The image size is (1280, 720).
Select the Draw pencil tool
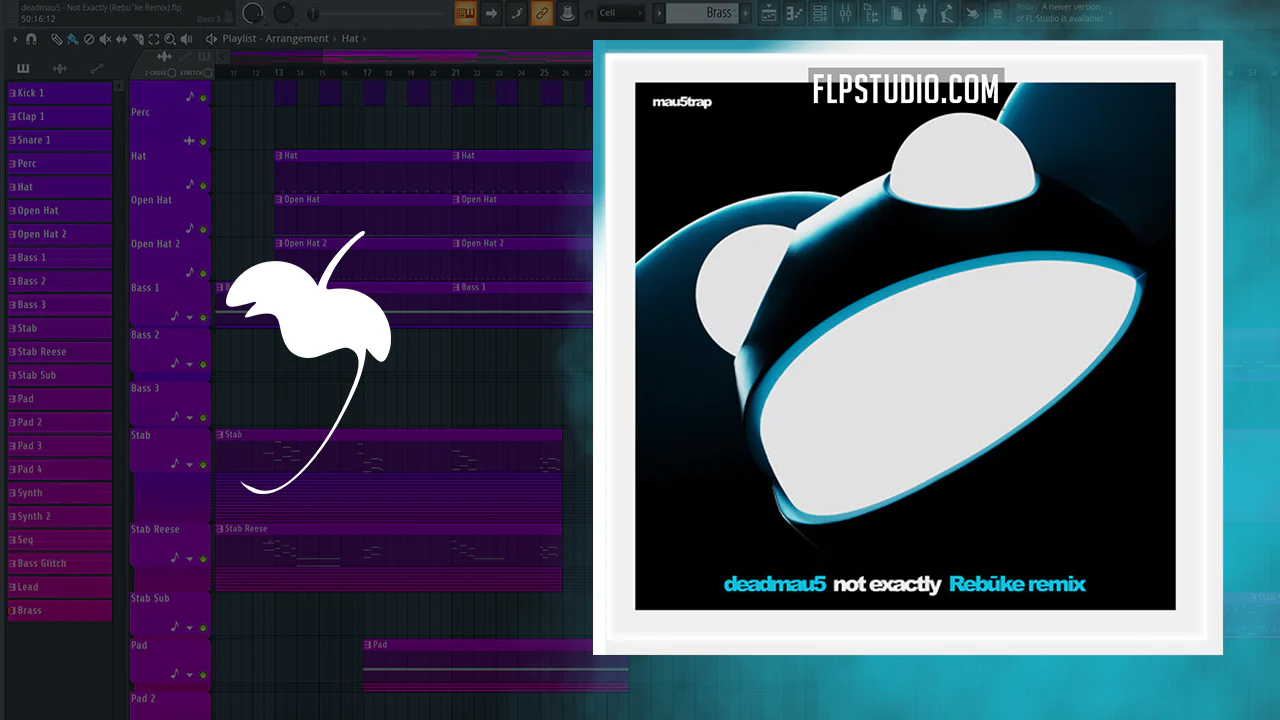(57, 39)
